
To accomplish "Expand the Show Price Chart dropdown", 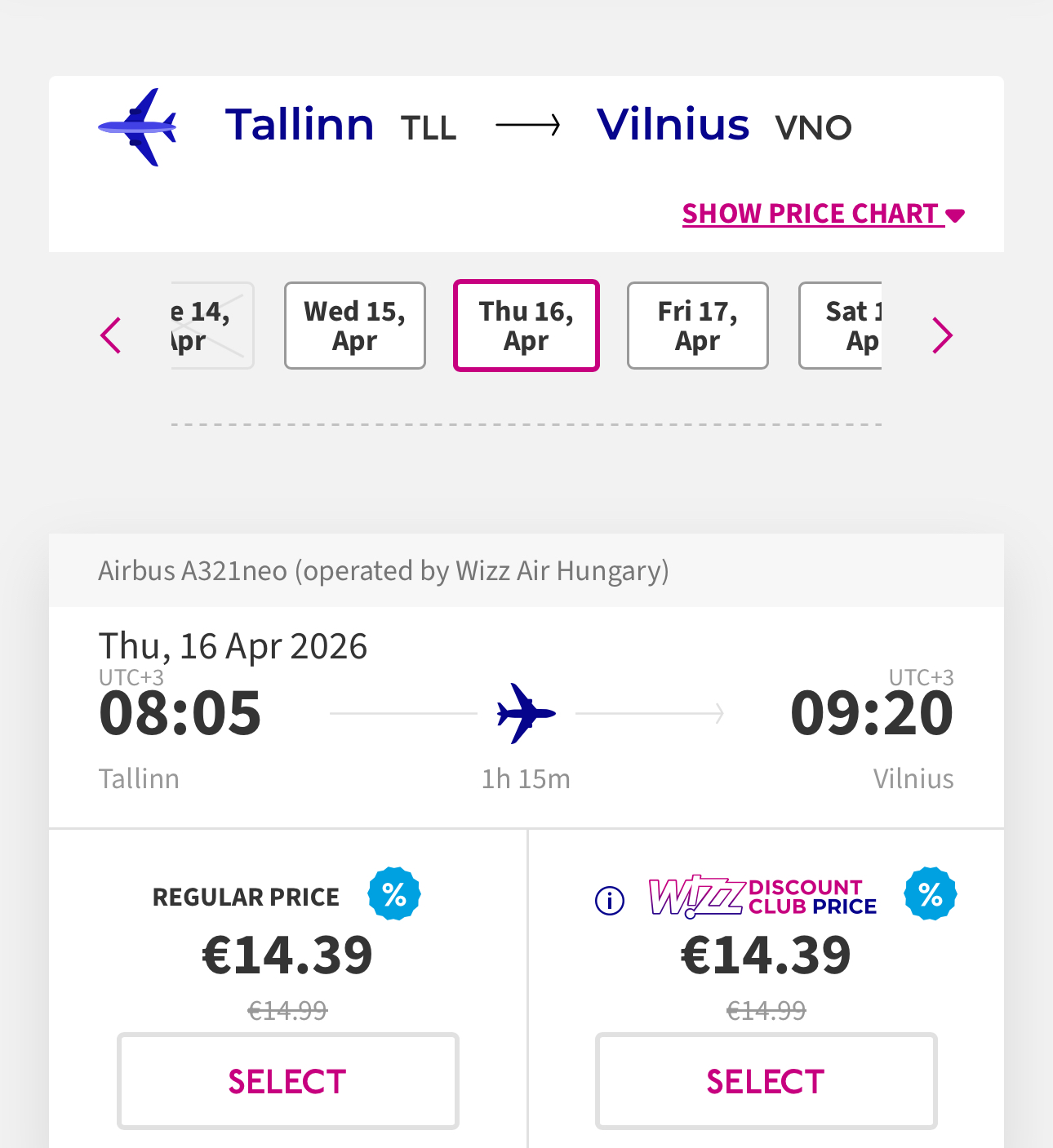I will pos(812,214).
